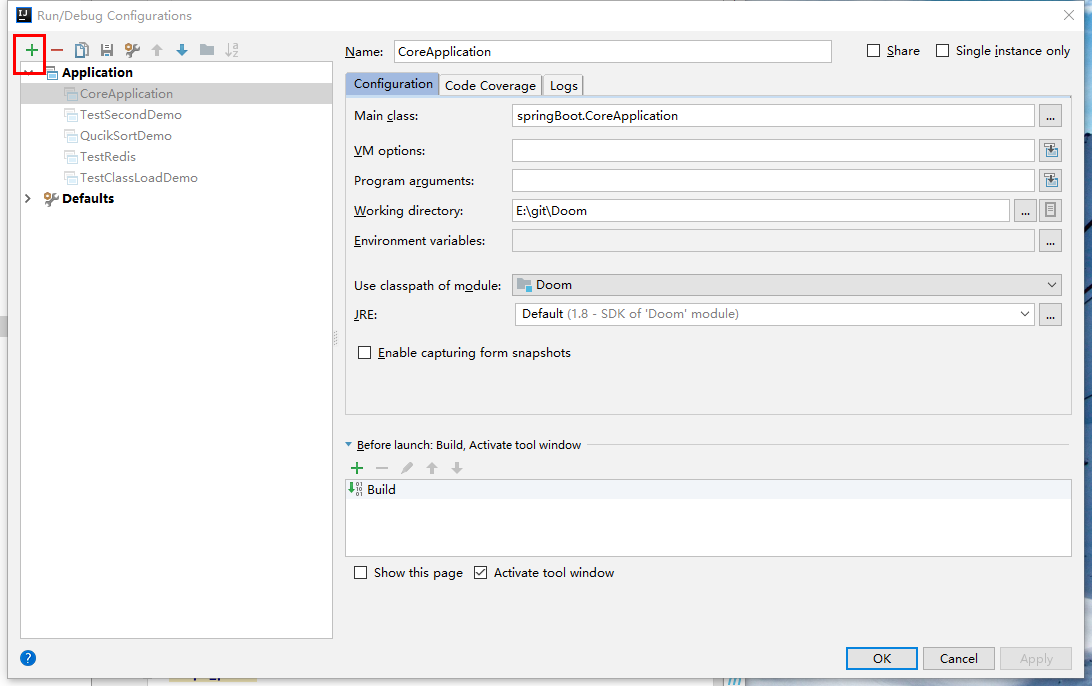This screenshot has height=686, width=1092.
Task: Click in the Environment variables field
Action: click(x=773, y=241)
